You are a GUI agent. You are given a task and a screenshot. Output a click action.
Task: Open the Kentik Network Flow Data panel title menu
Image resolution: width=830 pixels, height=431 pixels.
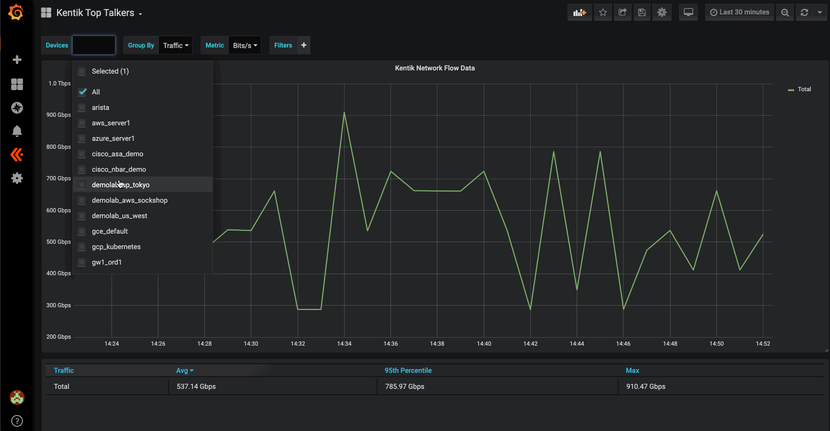point(435,68)
